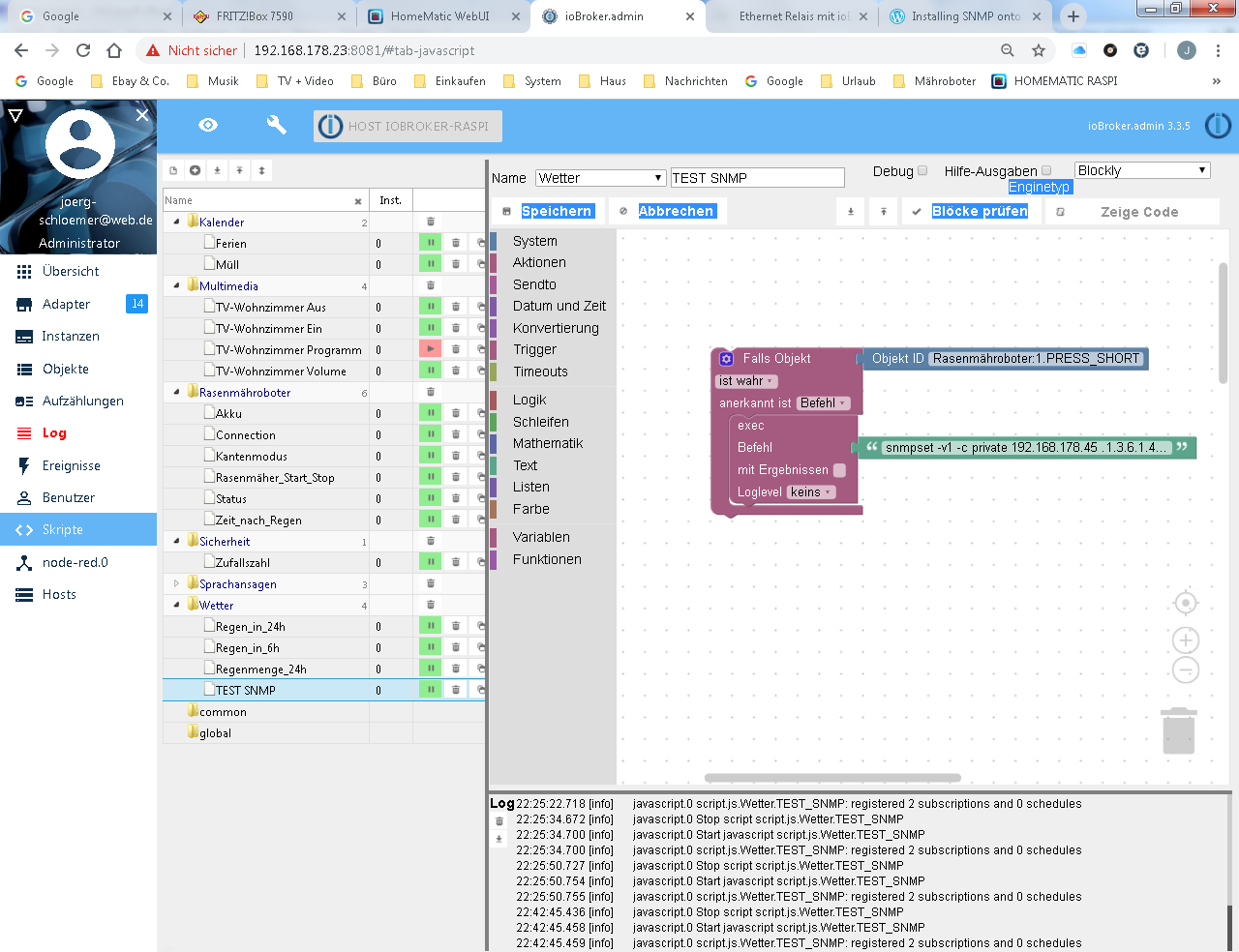Open the Blockly engine type dropdown
This screenshot has height=952, width=1239.
(x=1142, y=170)
